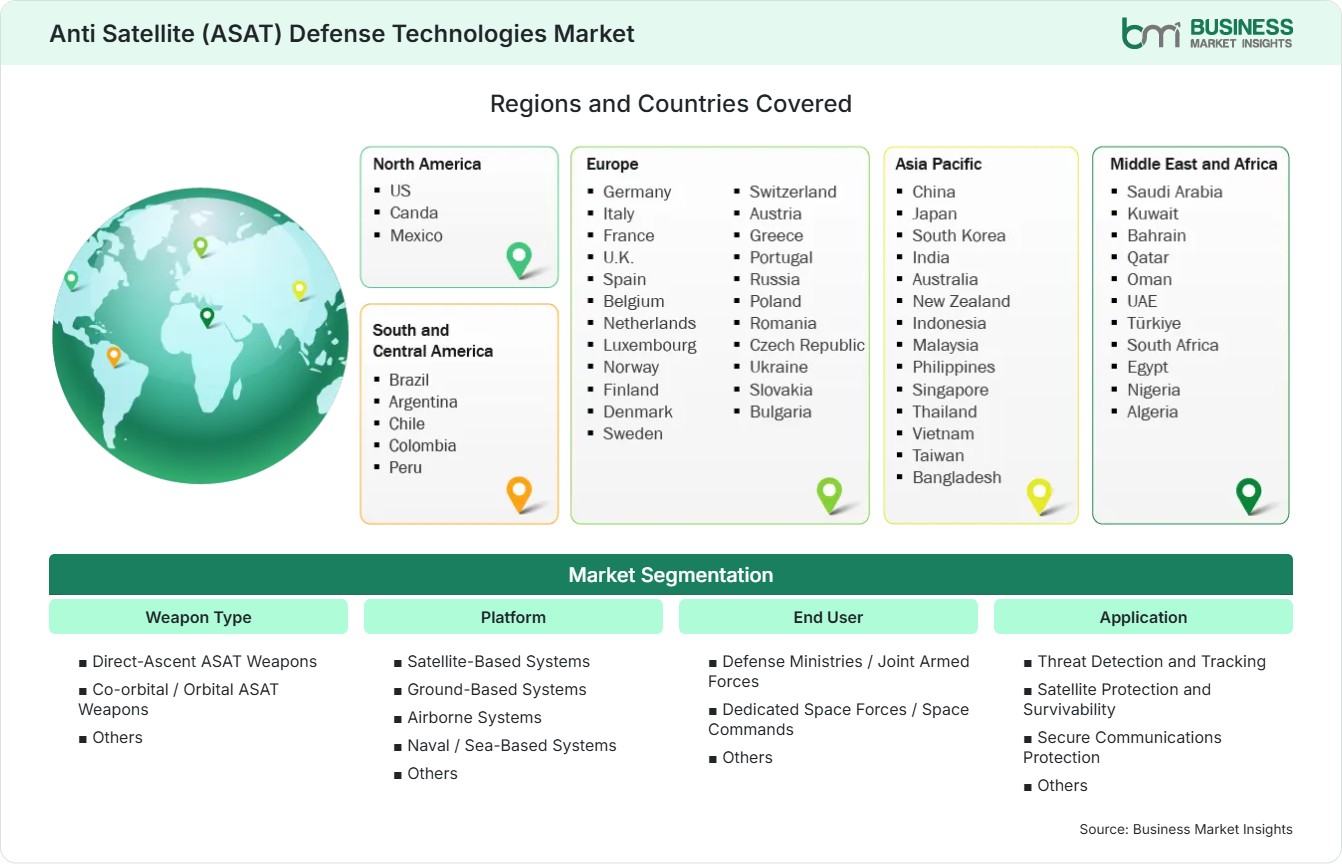Click the globe illustration

click(200, 336)
